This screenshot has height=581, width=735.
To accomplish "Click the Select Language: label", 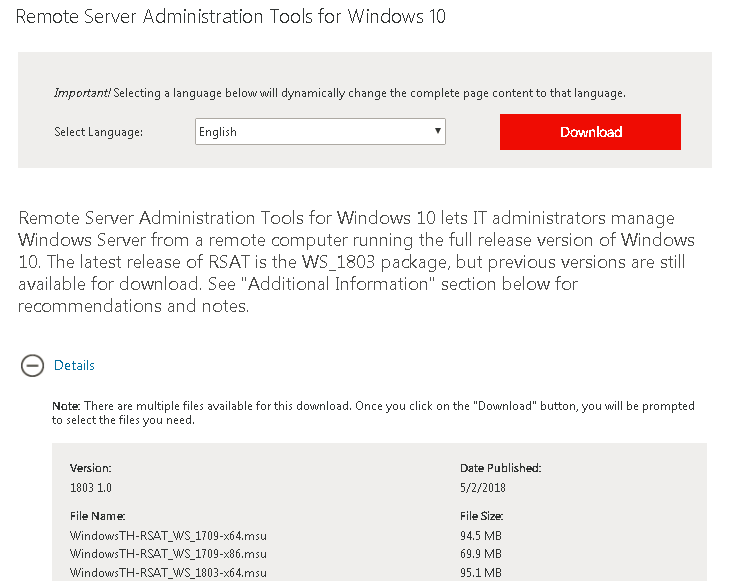I will point(98,132).
